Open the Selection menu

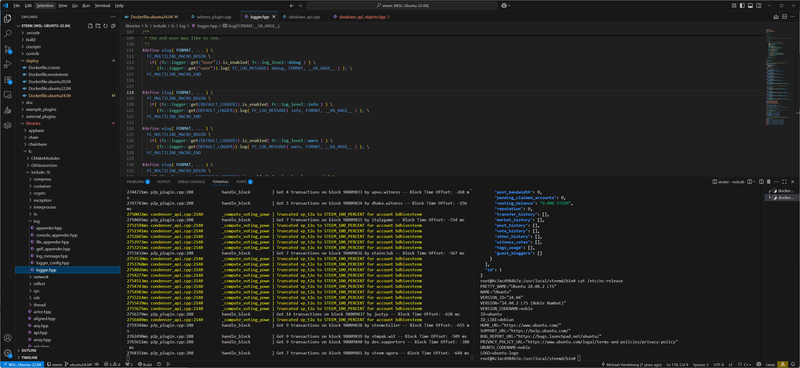pos(44,5)
